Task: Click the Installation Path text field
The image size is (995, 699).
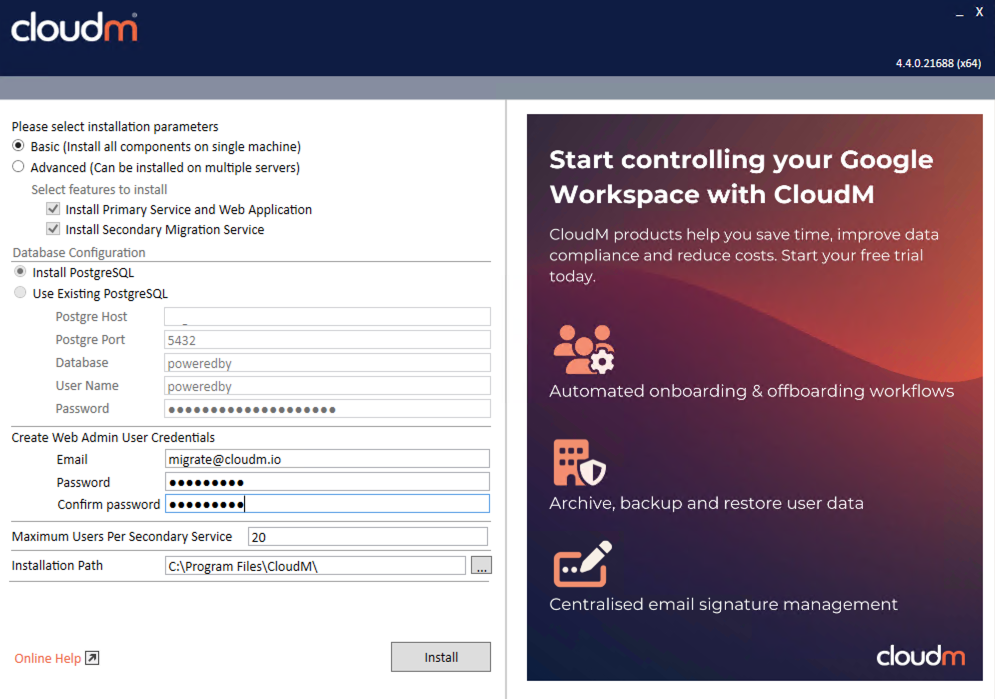Action: [x=315, y=566]
